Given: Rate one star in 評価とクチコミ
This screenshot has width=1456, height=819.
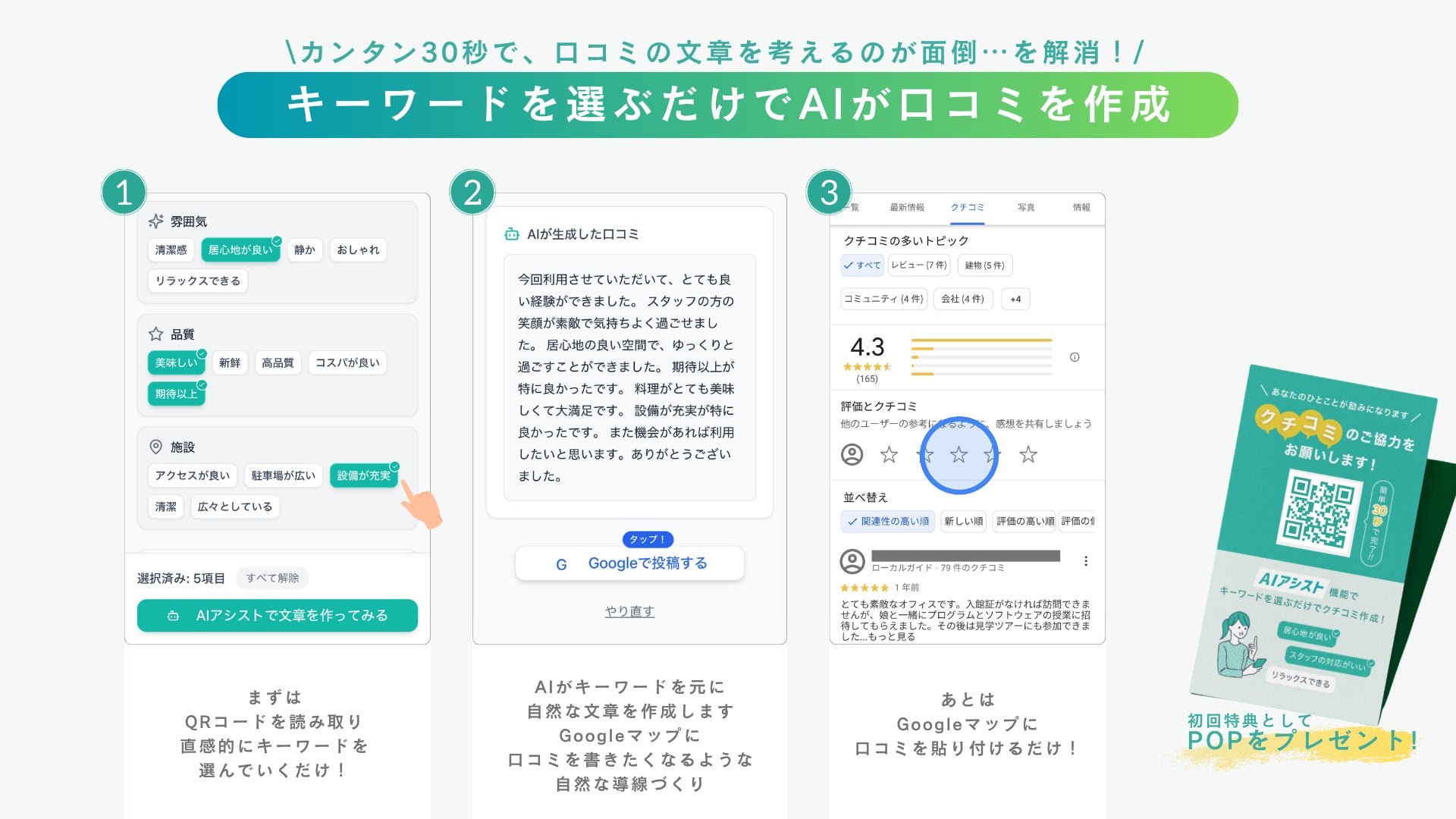Looking at the screenshot, I should [889, 455].
